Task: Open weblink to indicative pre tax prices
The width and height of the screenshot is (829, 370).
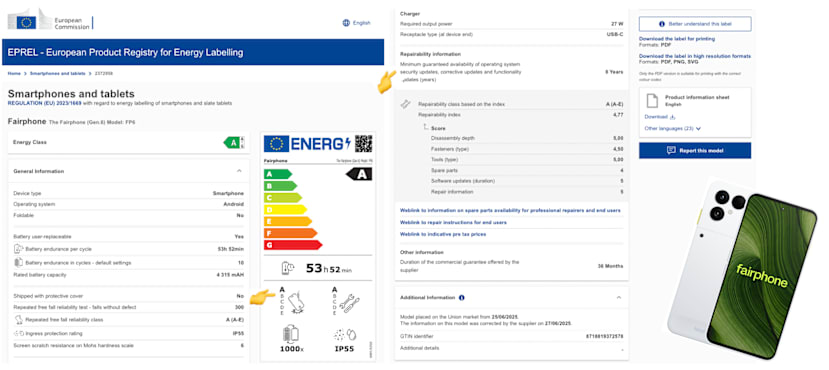Action: tap(443, 234)
